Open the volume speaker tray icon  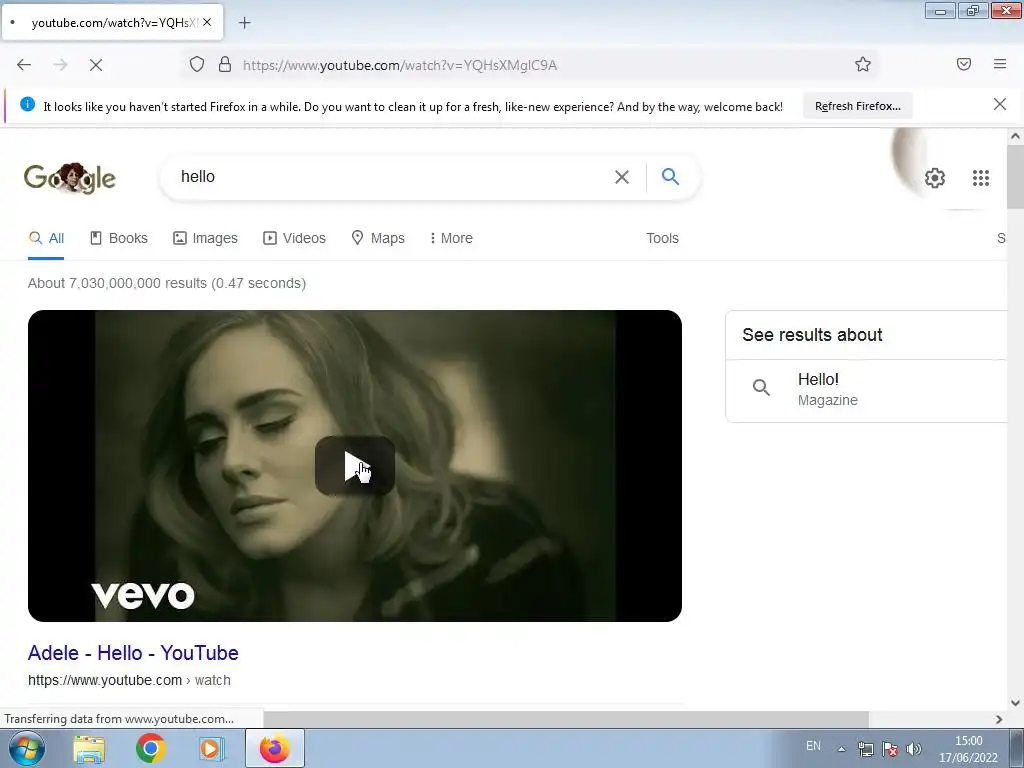click(x=914, y=749)
